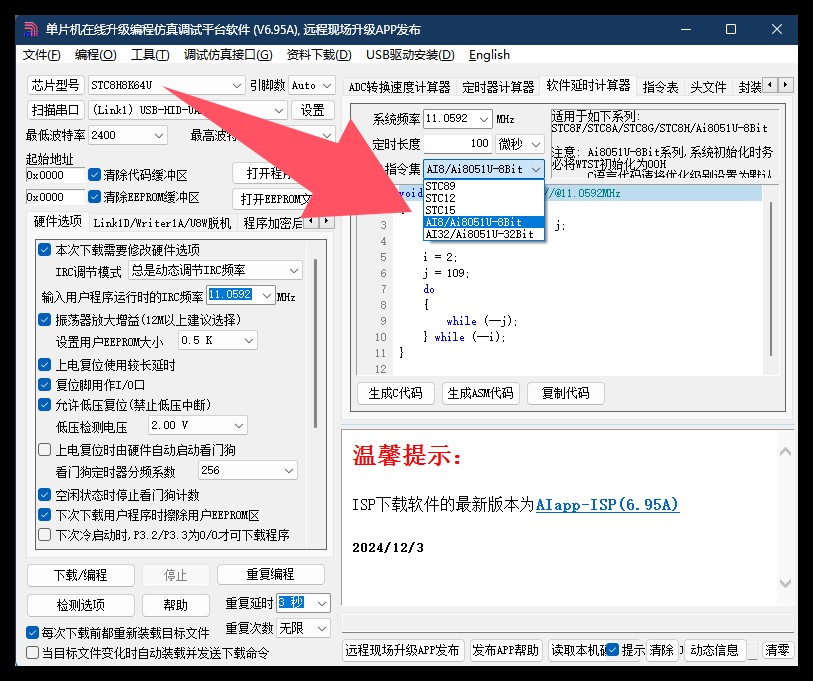This screenshot has width=813, height=681.
Task: Choose STC15 in 指令集 list
Action: click(x=484, y=210)
